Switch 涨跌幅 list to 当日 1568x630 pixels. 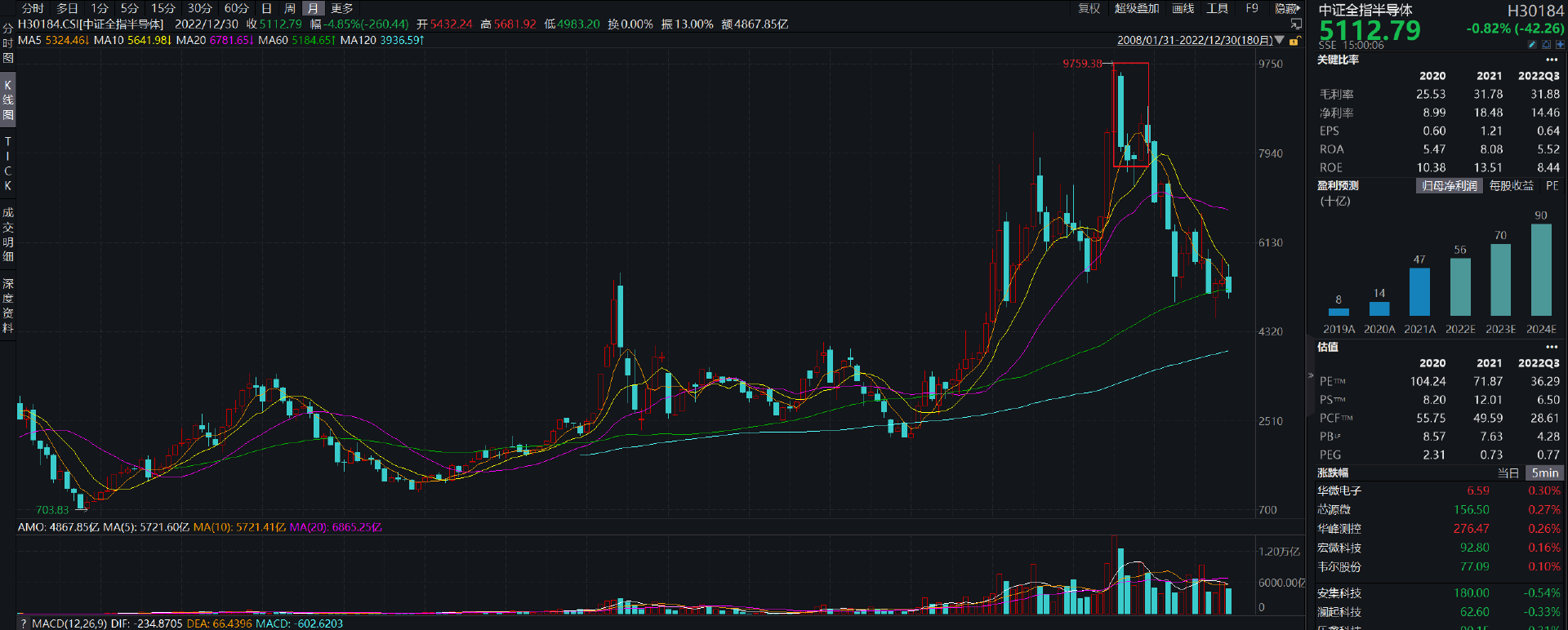[1508, 473]
